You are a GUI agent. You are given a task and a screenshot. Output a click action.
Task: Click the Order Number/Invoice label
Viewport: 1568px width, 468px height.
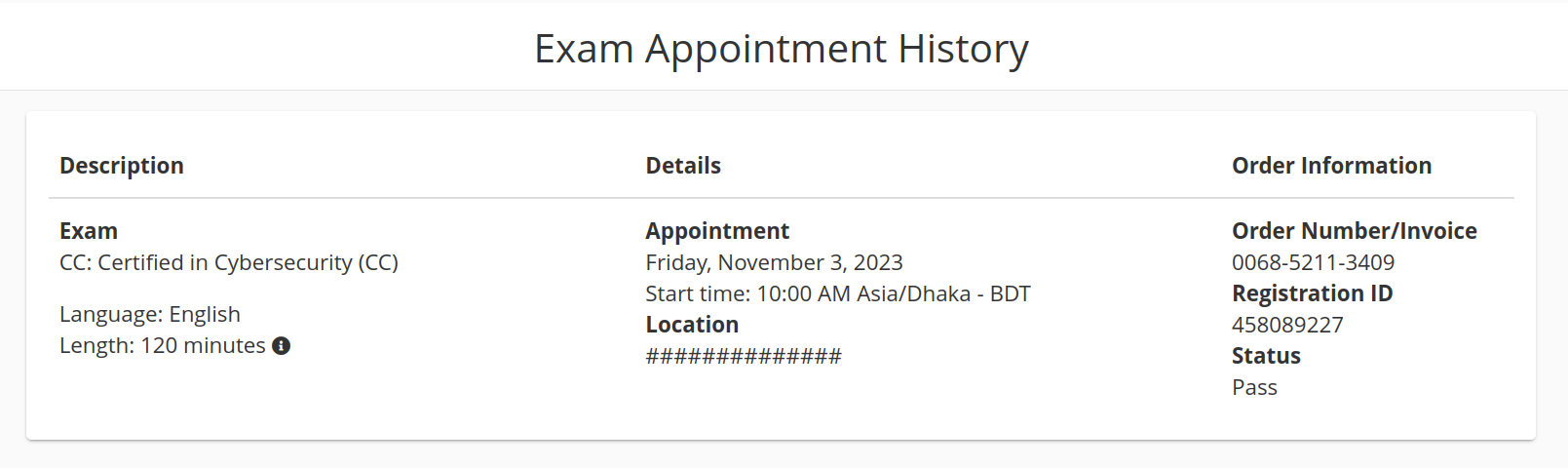pyautogui.click(x=1355, y=231)
